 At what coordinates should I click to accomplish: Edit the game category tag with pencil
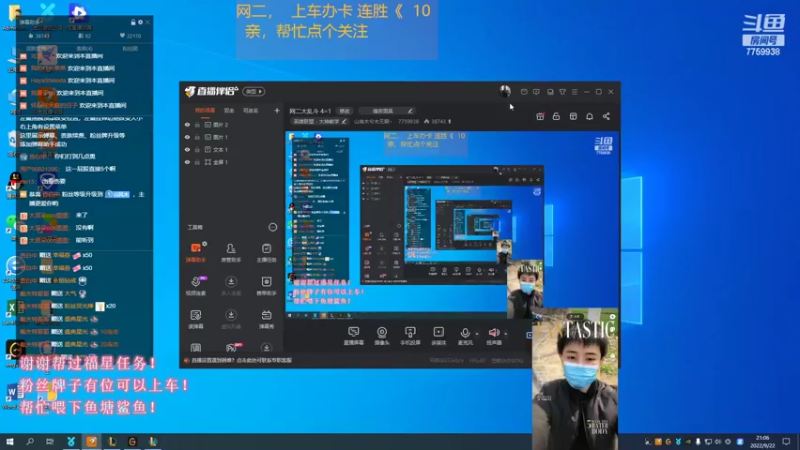(x=344, y=121)
